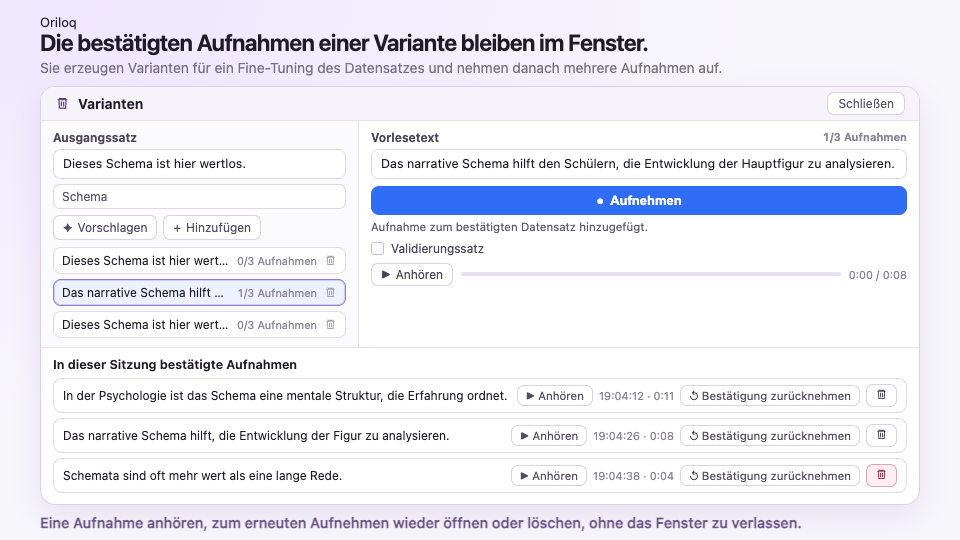This screenshot has width=960, height=540.
Task: Focus the "Schema" keyword input field
Action: (199, 197)
